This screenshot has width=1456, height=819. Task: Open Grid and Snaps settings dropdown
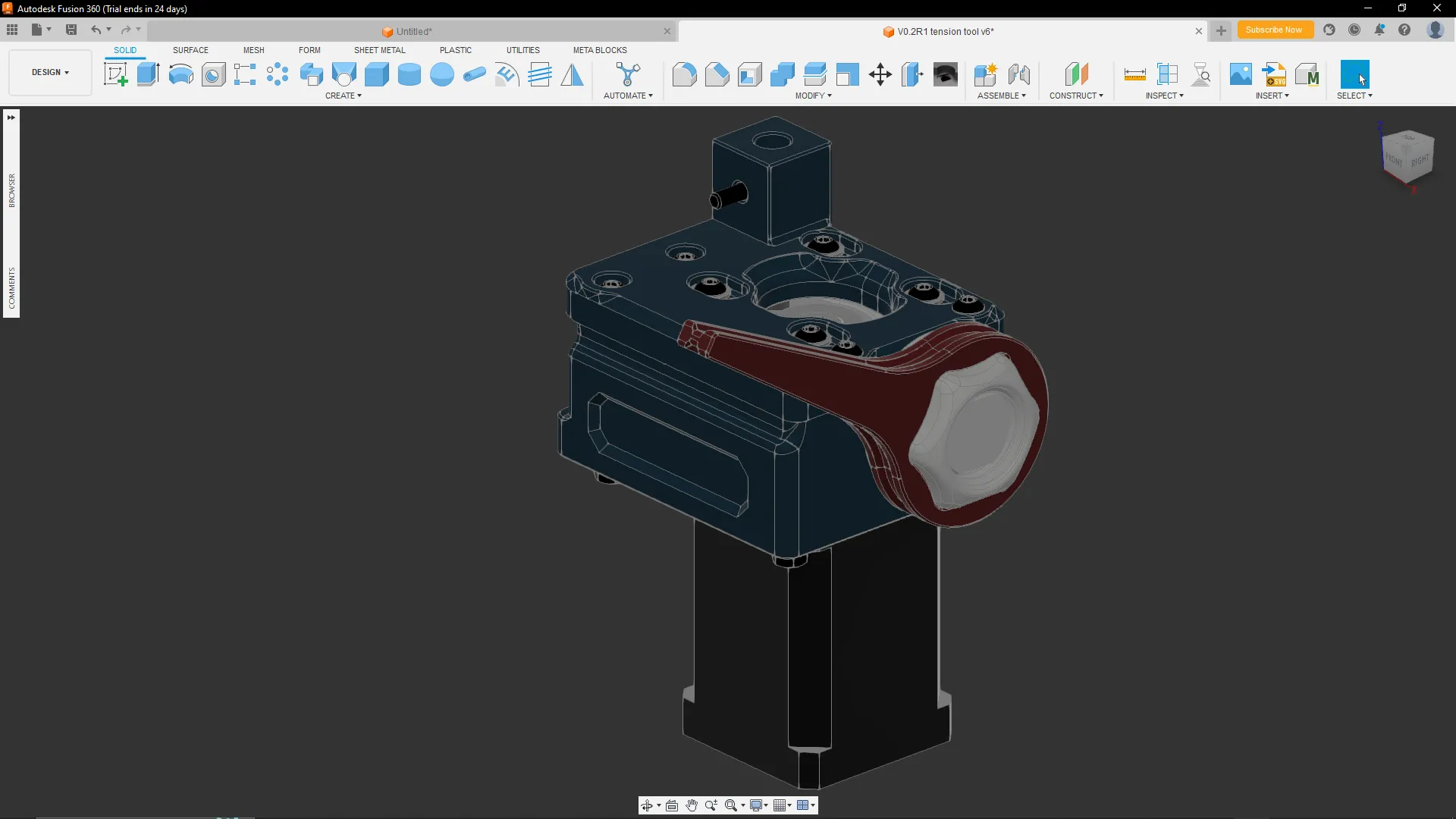783,805
